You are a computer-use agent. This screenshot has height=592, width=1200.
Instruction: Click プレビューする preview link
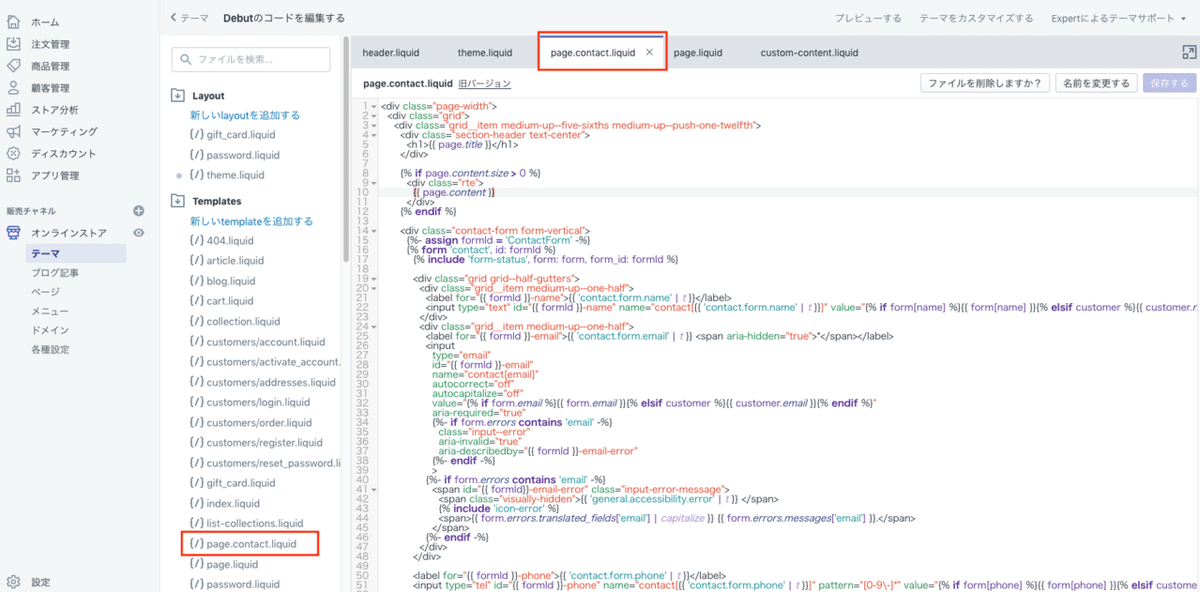[868, 18]
